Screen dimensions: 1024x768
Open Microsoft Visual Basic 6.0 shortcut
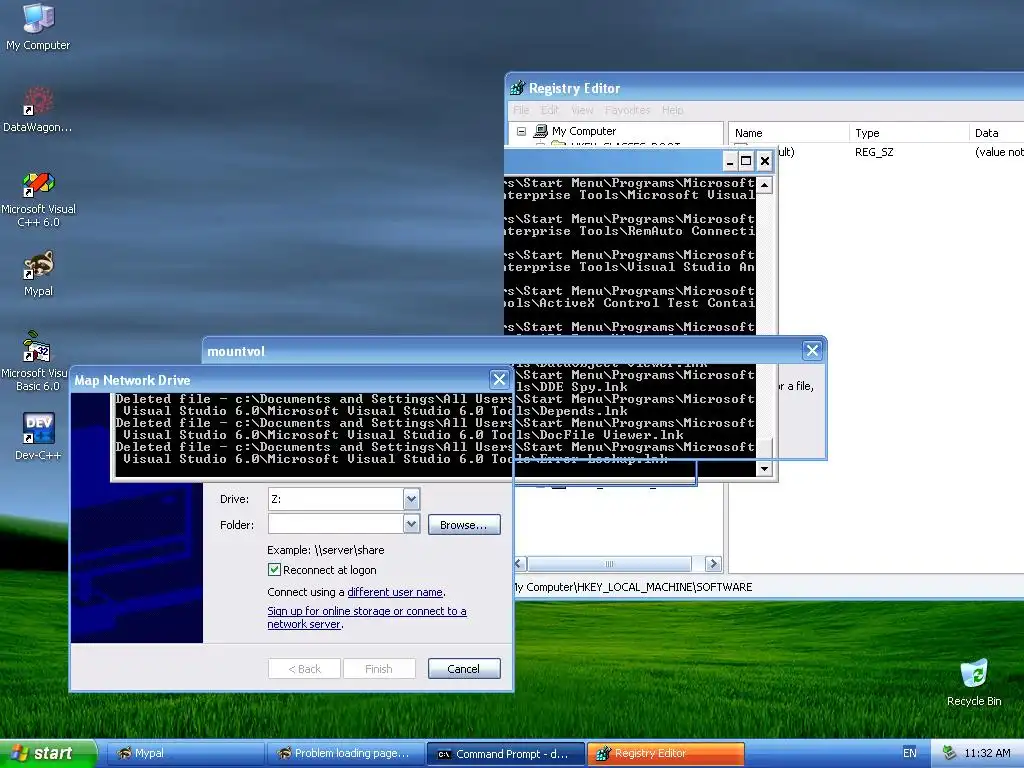36,360
